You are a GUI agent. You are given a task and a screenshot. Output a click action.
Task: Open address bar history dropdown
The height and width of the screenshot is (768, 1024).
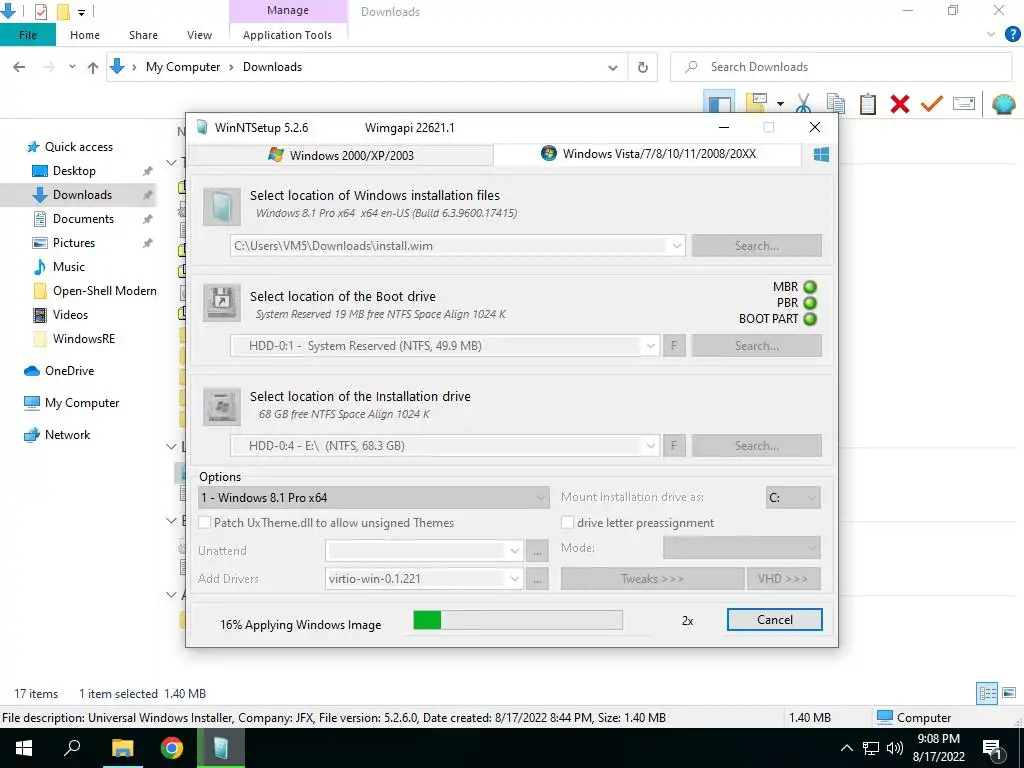click(x=613, y=67)
